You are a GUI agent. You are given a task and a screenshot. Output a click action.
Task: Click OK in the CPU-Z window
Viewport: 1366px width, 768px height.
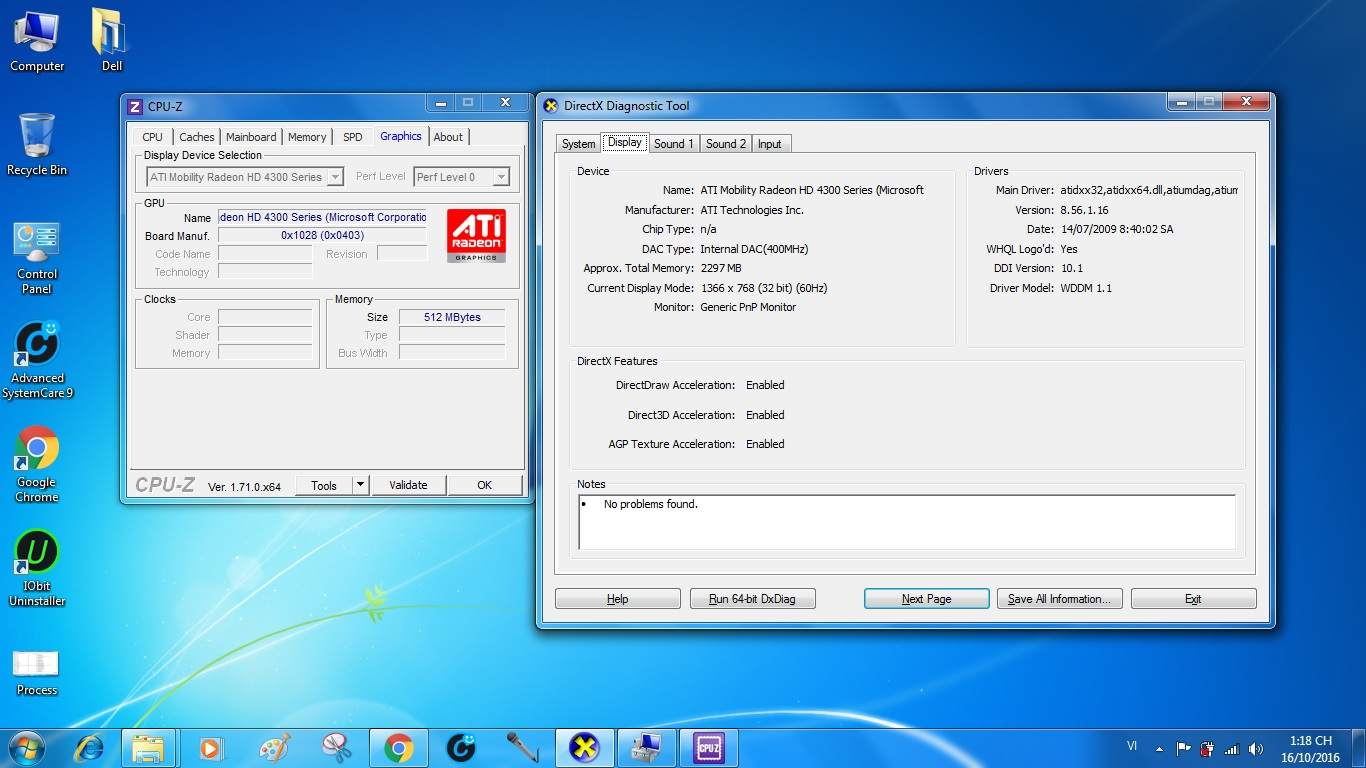tap(484, 485)
